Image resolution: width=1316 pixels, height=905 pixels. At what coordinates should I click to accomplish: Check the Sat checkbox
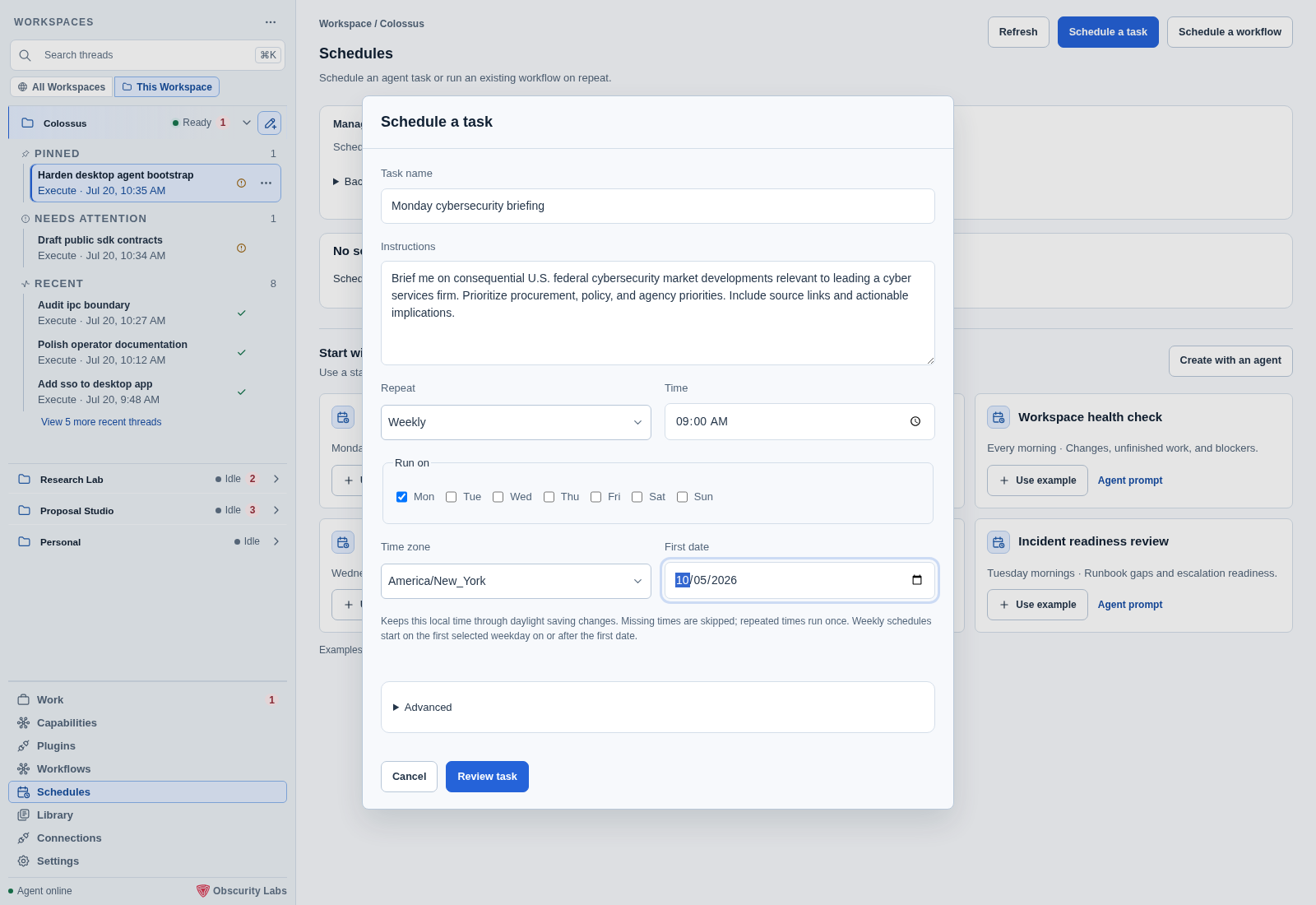[x=637, y=497]
